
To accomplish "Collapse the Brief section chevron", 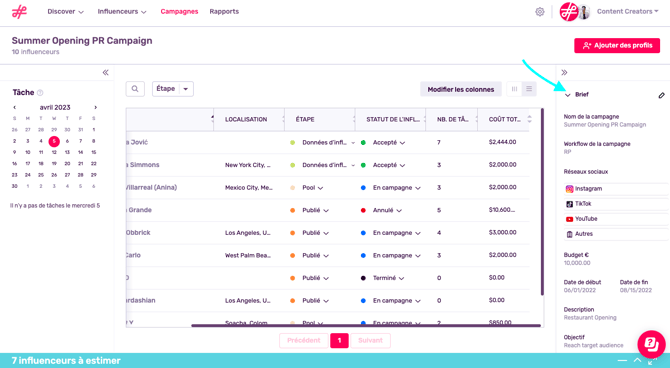I will pyautogui.click(x=567, y=95).
